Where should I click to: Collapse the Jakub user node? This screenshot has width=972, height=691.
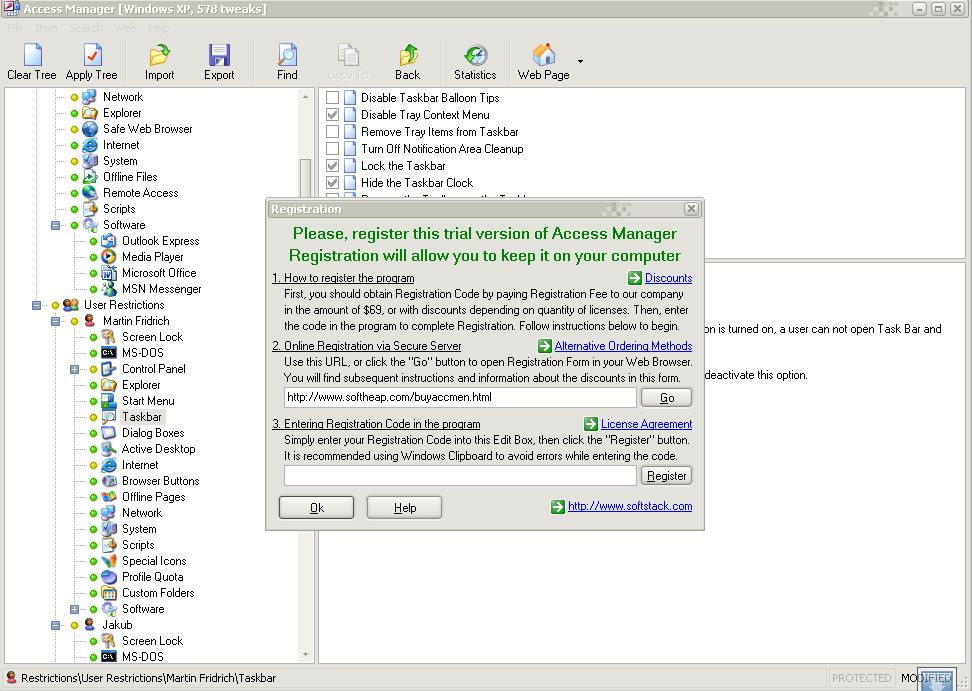pos(55,625)
